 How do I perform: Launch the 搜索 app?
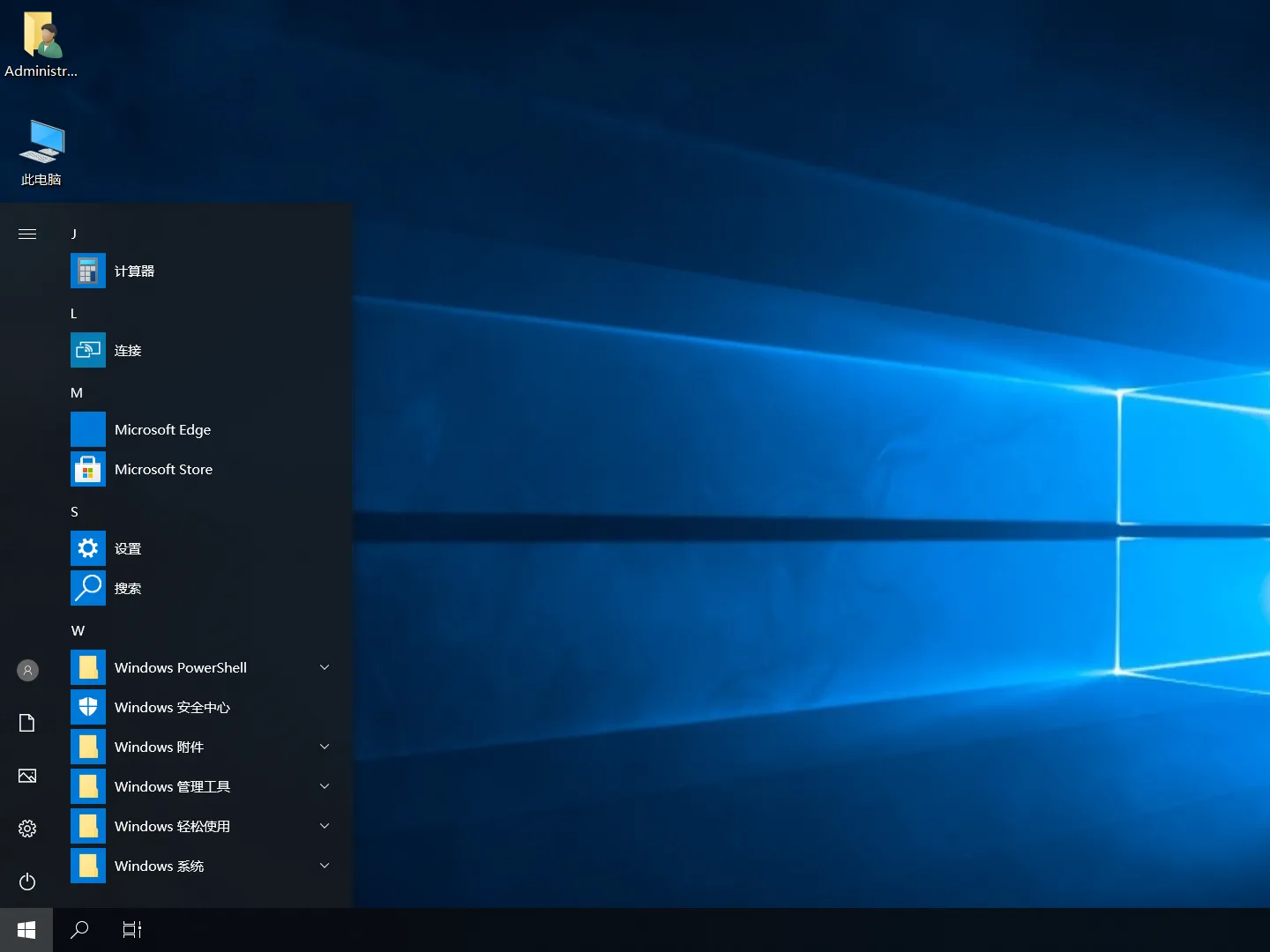128,588
